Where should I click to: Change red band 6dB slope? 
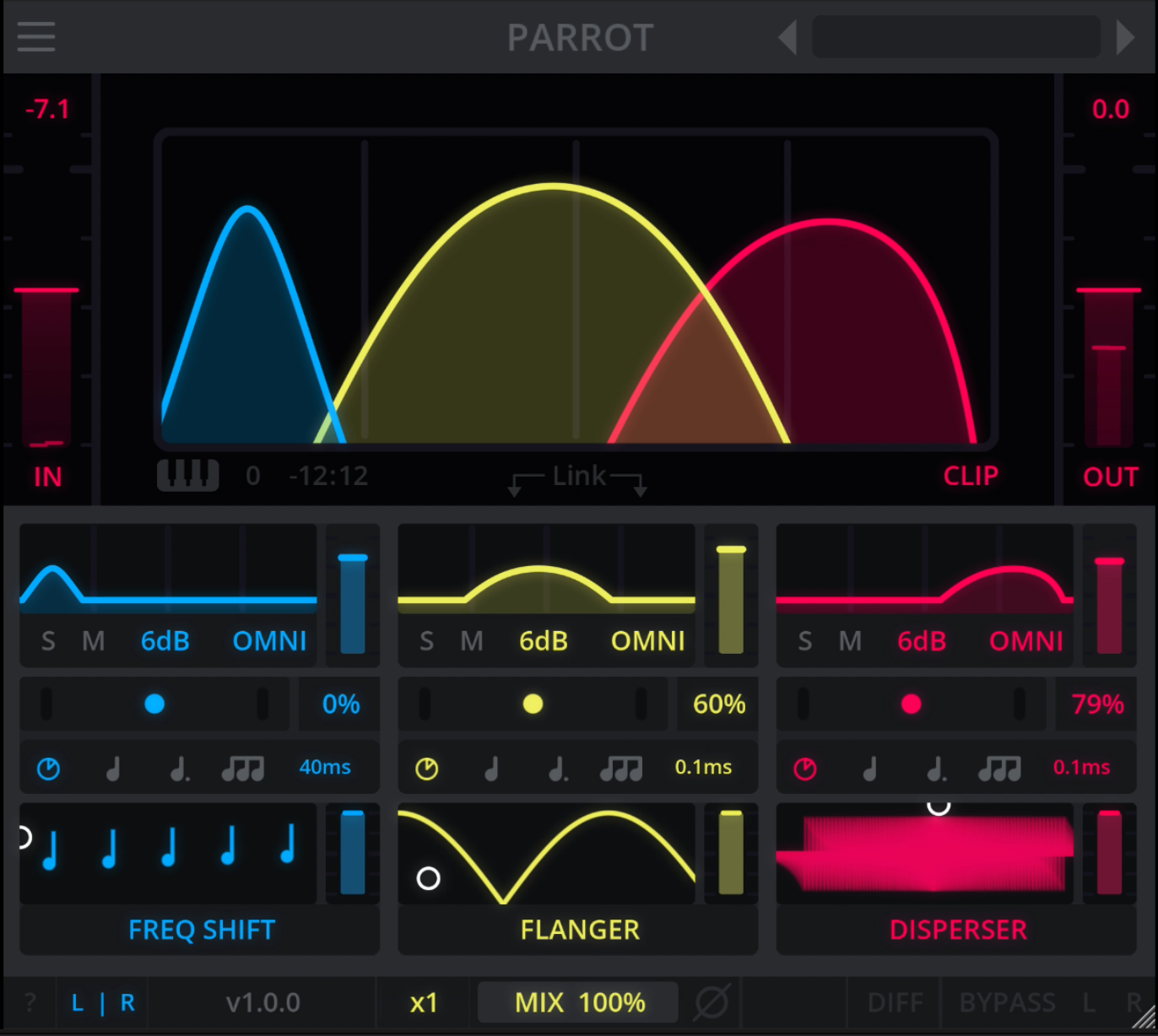click(922, 641)
